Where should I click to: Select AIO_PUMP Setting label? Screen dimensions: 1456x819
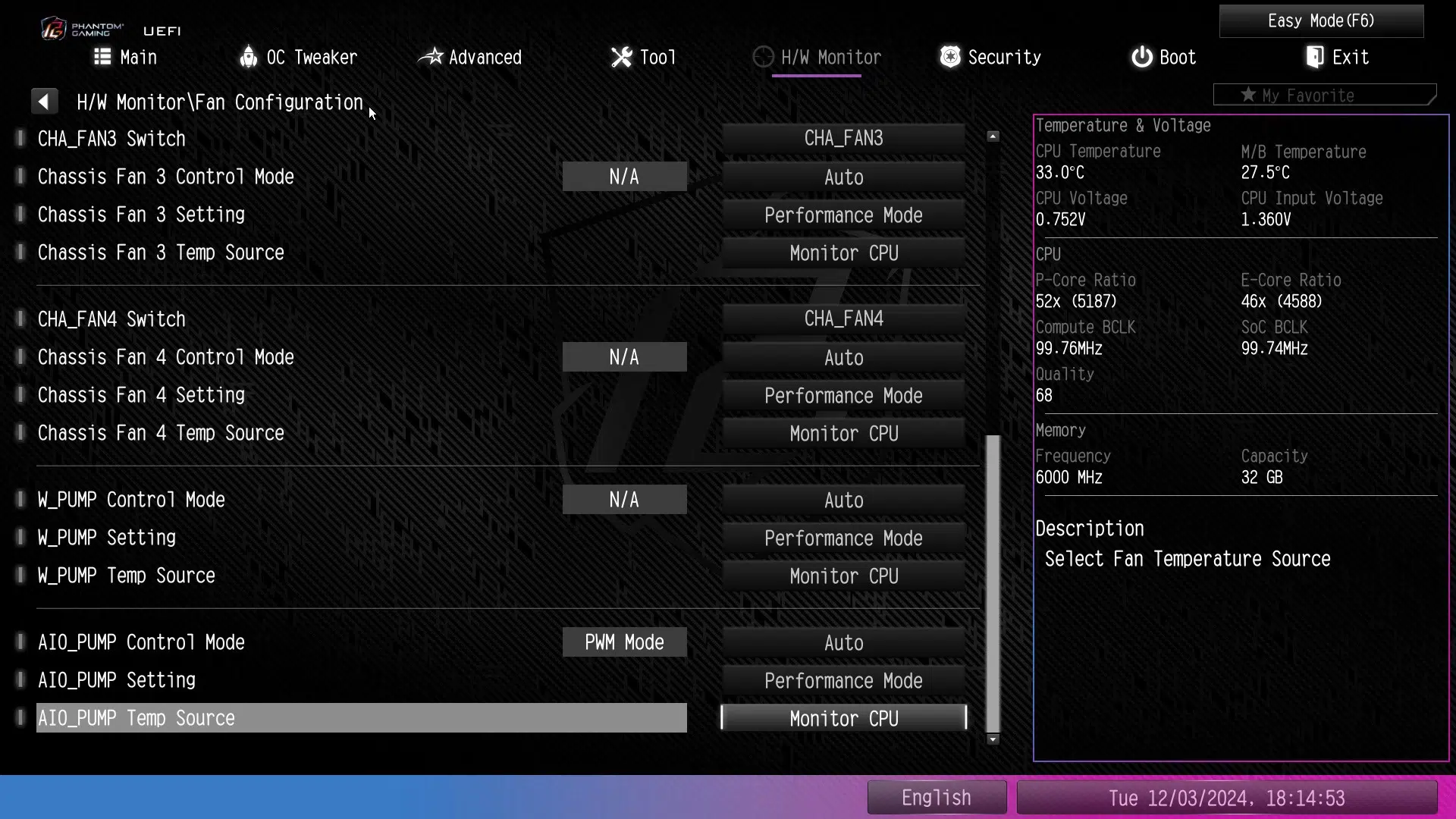click(x=117, y=680)
